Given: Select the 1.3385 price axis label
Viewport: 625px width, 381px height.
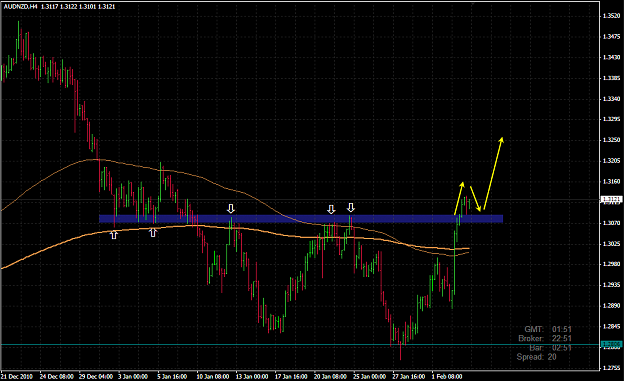Looking at the screenshot, I should tap(611, 78).
